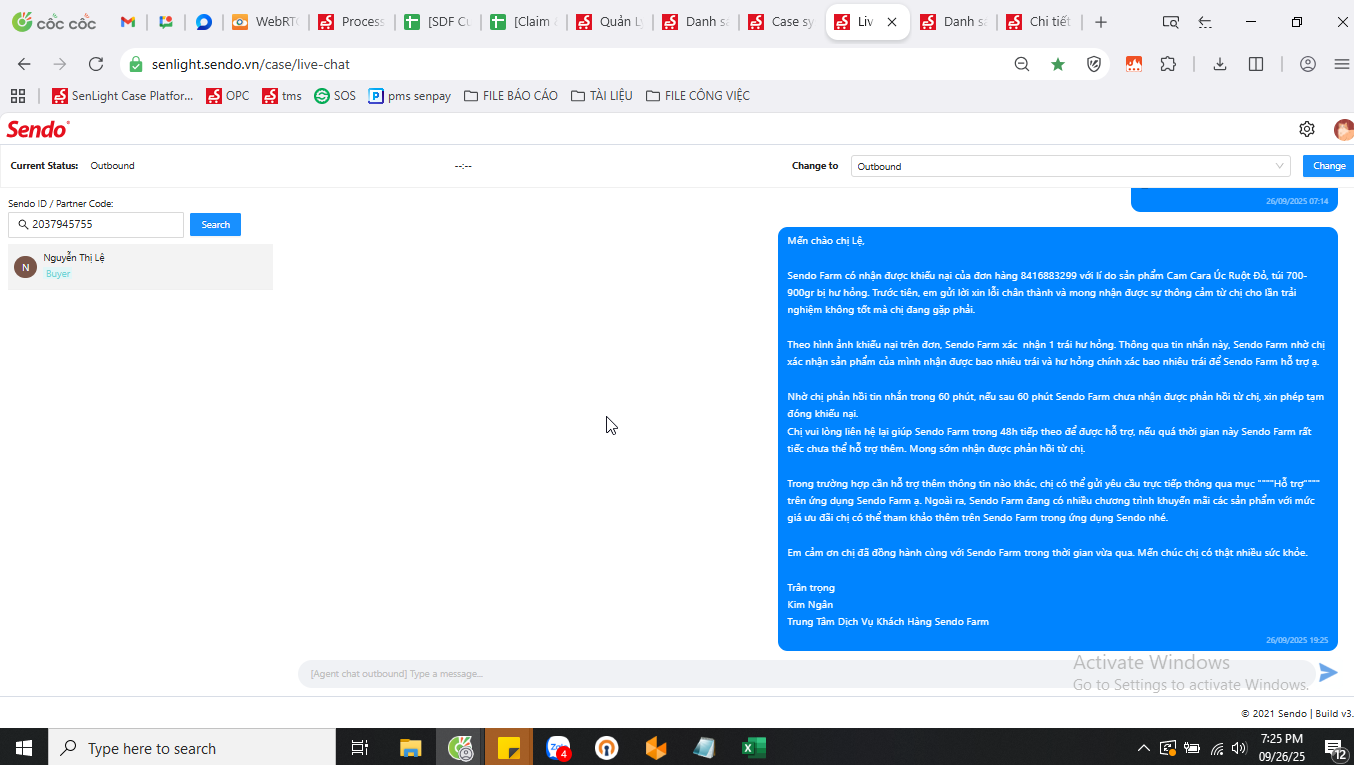Open the FILE CÔNG VIỆC bookmark folder

[698, 96]
